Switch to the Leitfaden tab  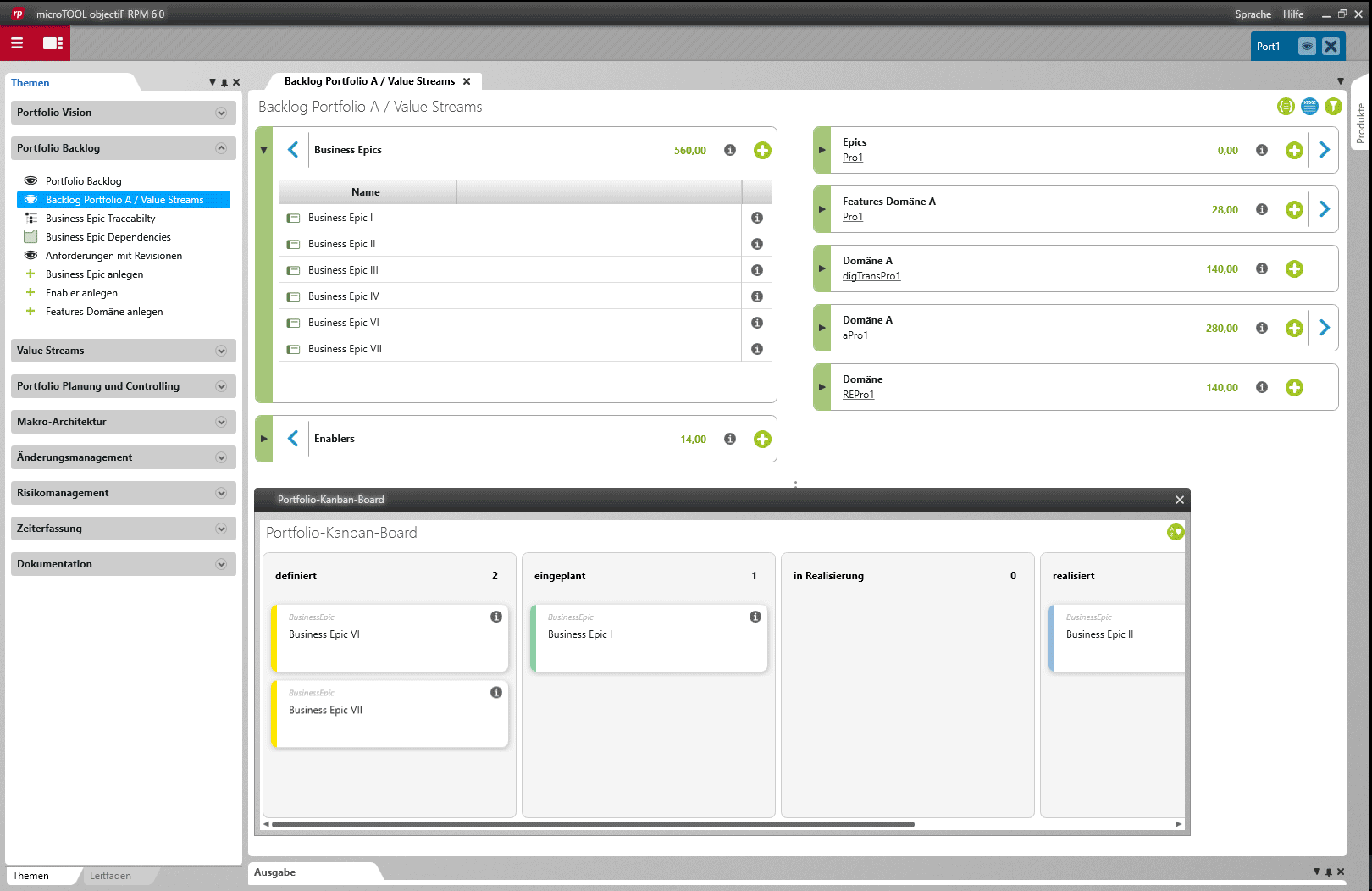(x=110, y=876)
